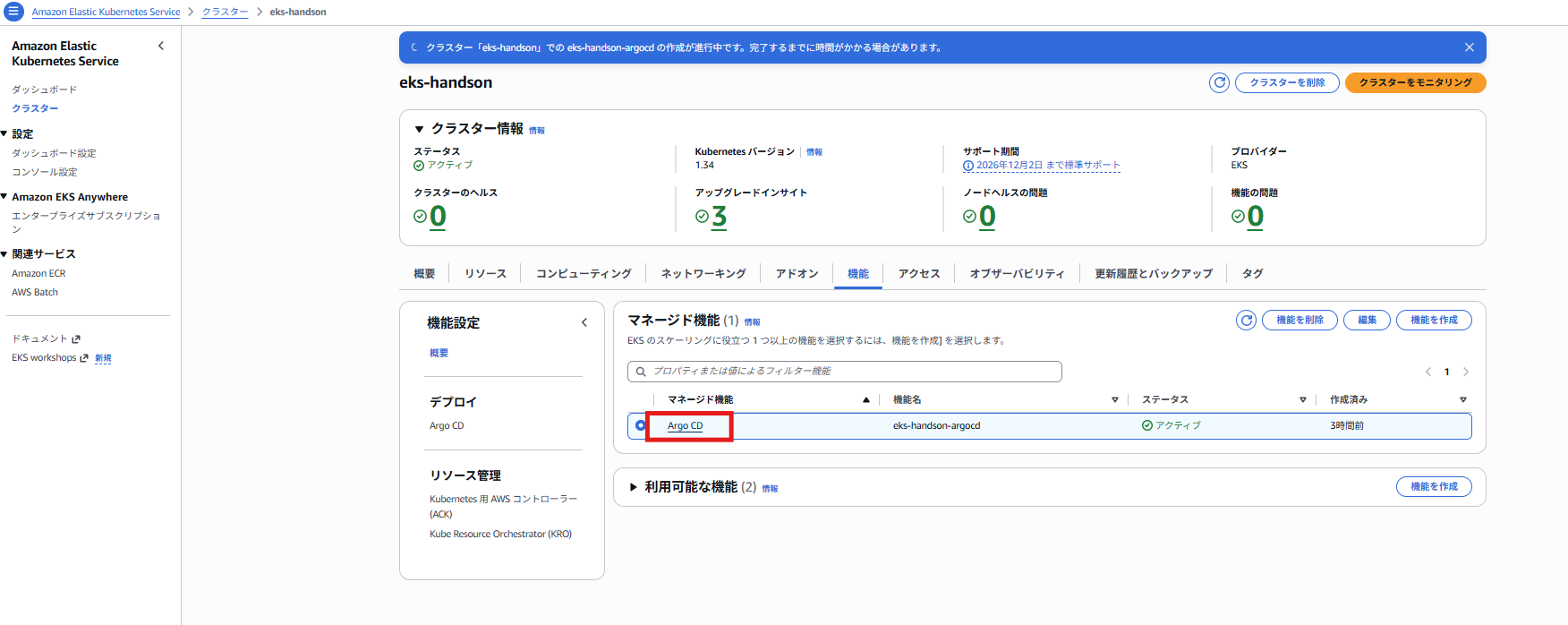Open the 概要 link in 機能設定
Screen dimensions: 1568x625
[x=439, y=353]
